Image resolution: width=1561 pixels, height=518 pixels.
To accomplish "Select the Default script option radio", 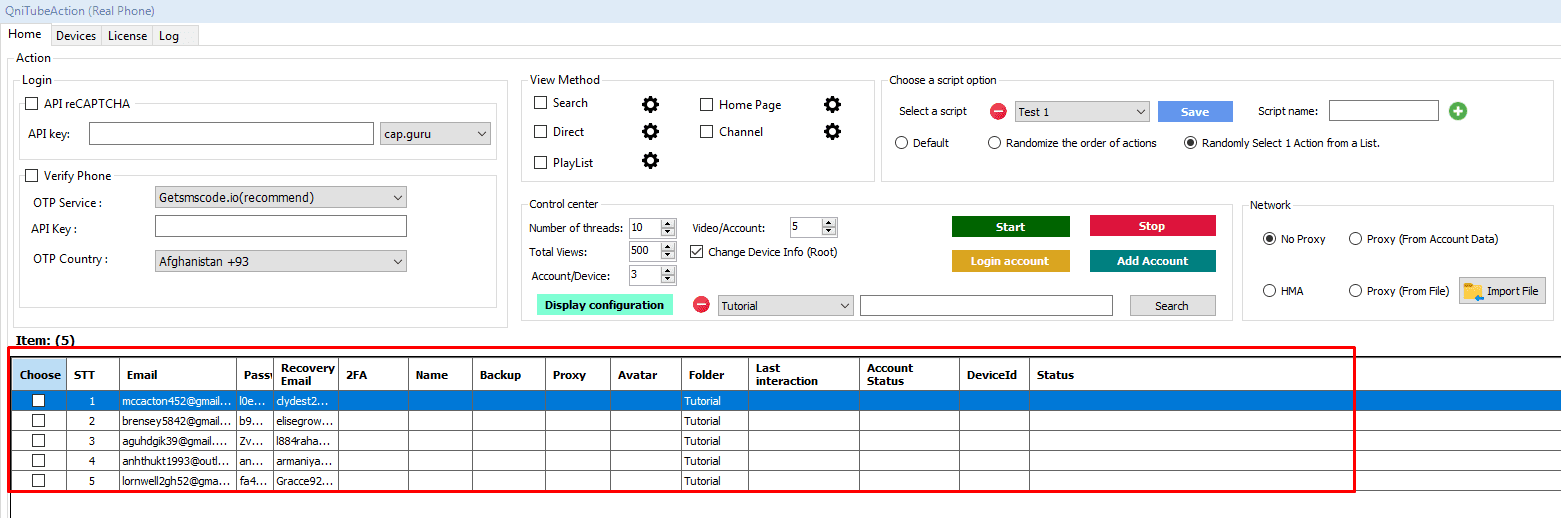I will tap(902, 143).
